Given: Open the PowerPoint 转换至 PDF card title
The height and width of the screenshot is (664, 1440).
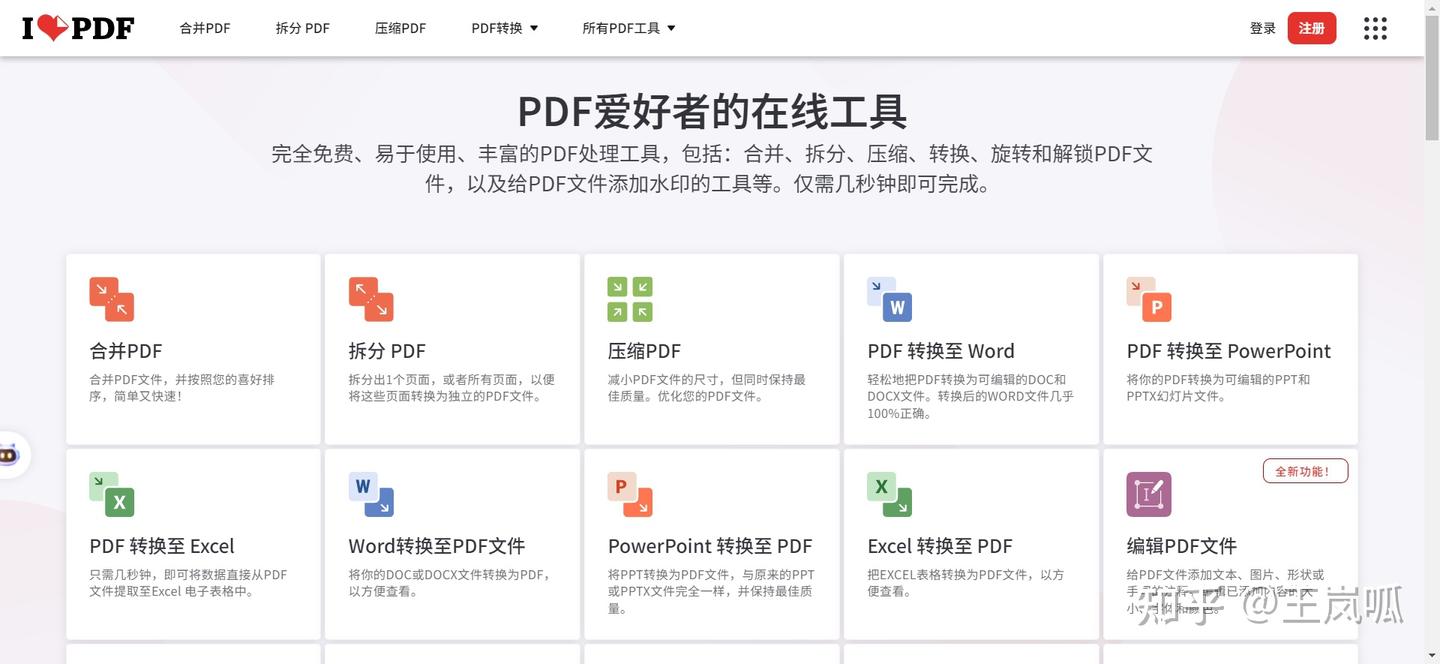Looking at the screenshot, I should [x=710, y=546].
